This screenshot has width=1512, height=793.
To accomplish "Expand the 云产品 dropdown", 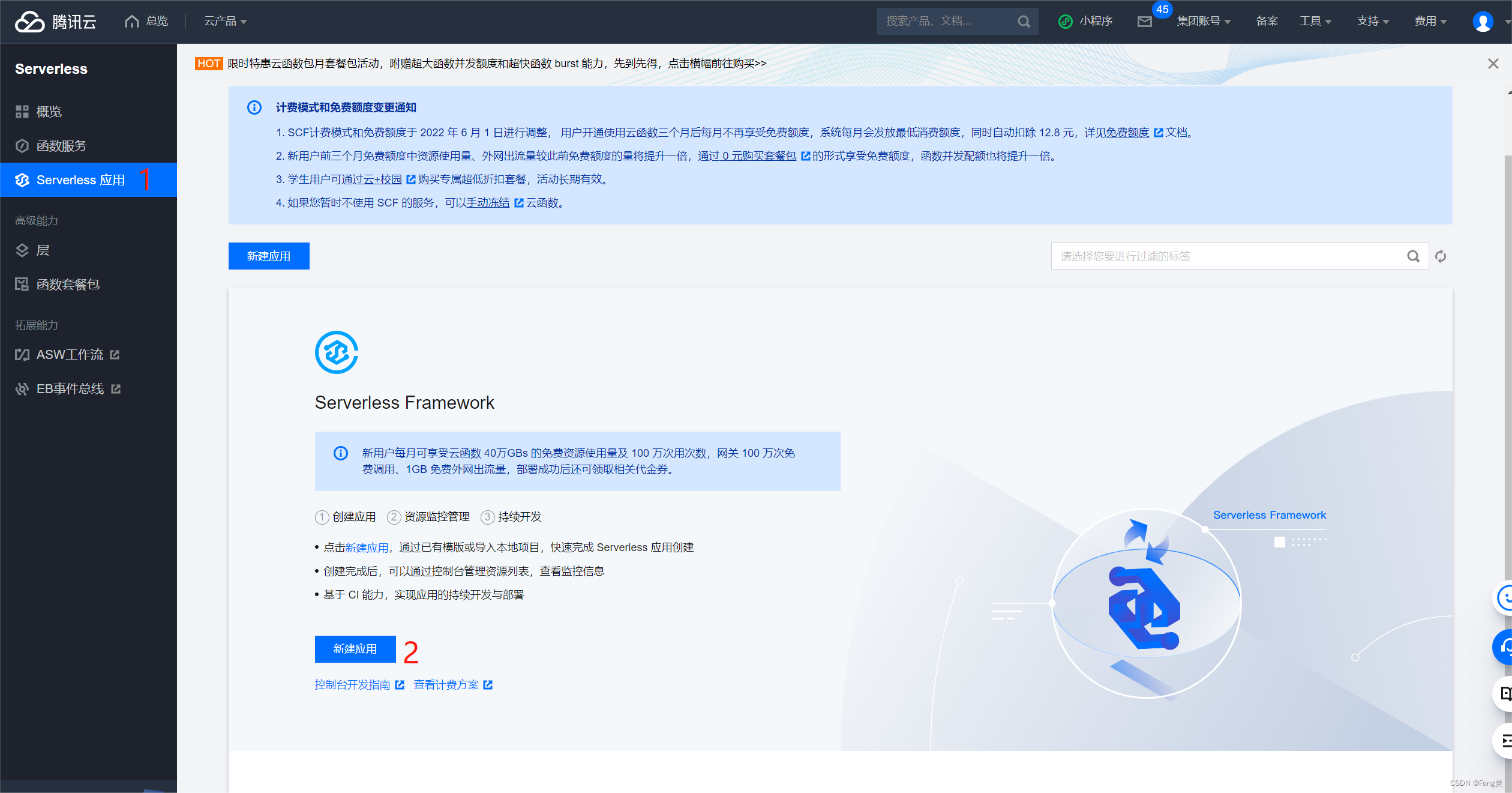I will pyautogui.click(x=226, y=21).
